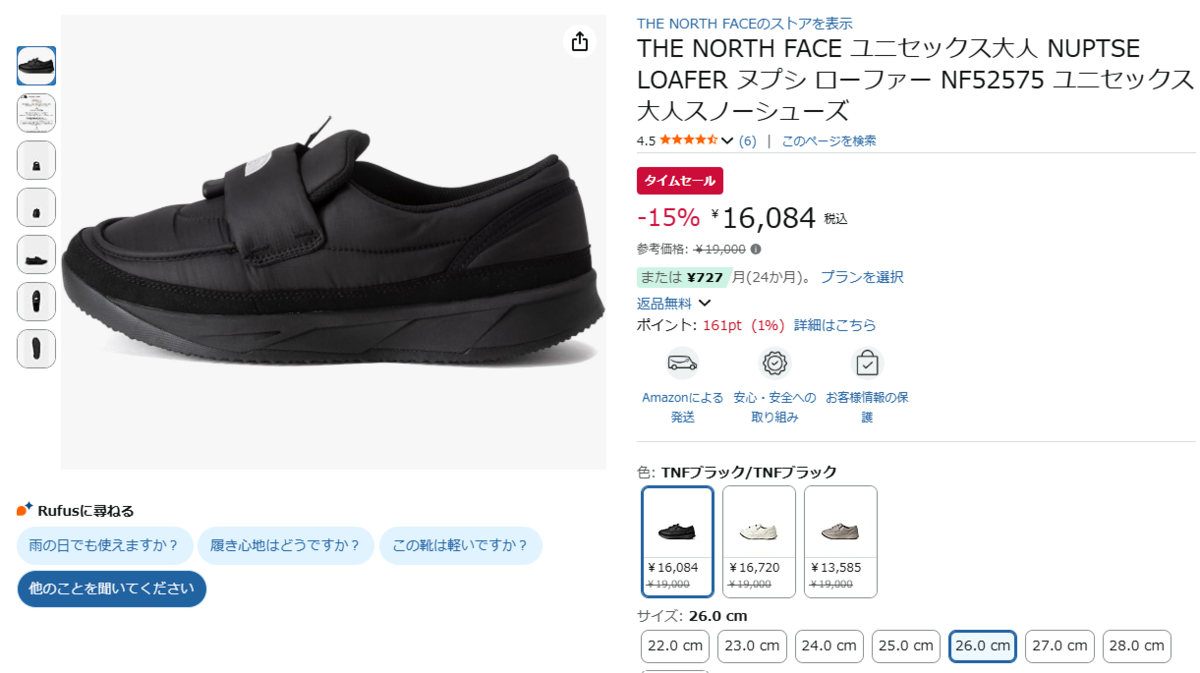This screenshot has width=1200, height=673.
Task: Click the star rating icons
Action: coord(688,141)
